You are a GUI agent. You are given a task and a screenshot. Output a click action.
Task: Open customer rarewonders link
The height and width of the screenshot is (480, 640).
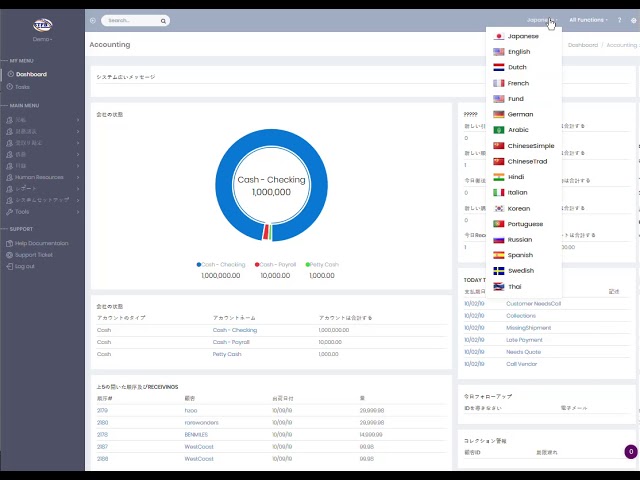tap(201, 422)
